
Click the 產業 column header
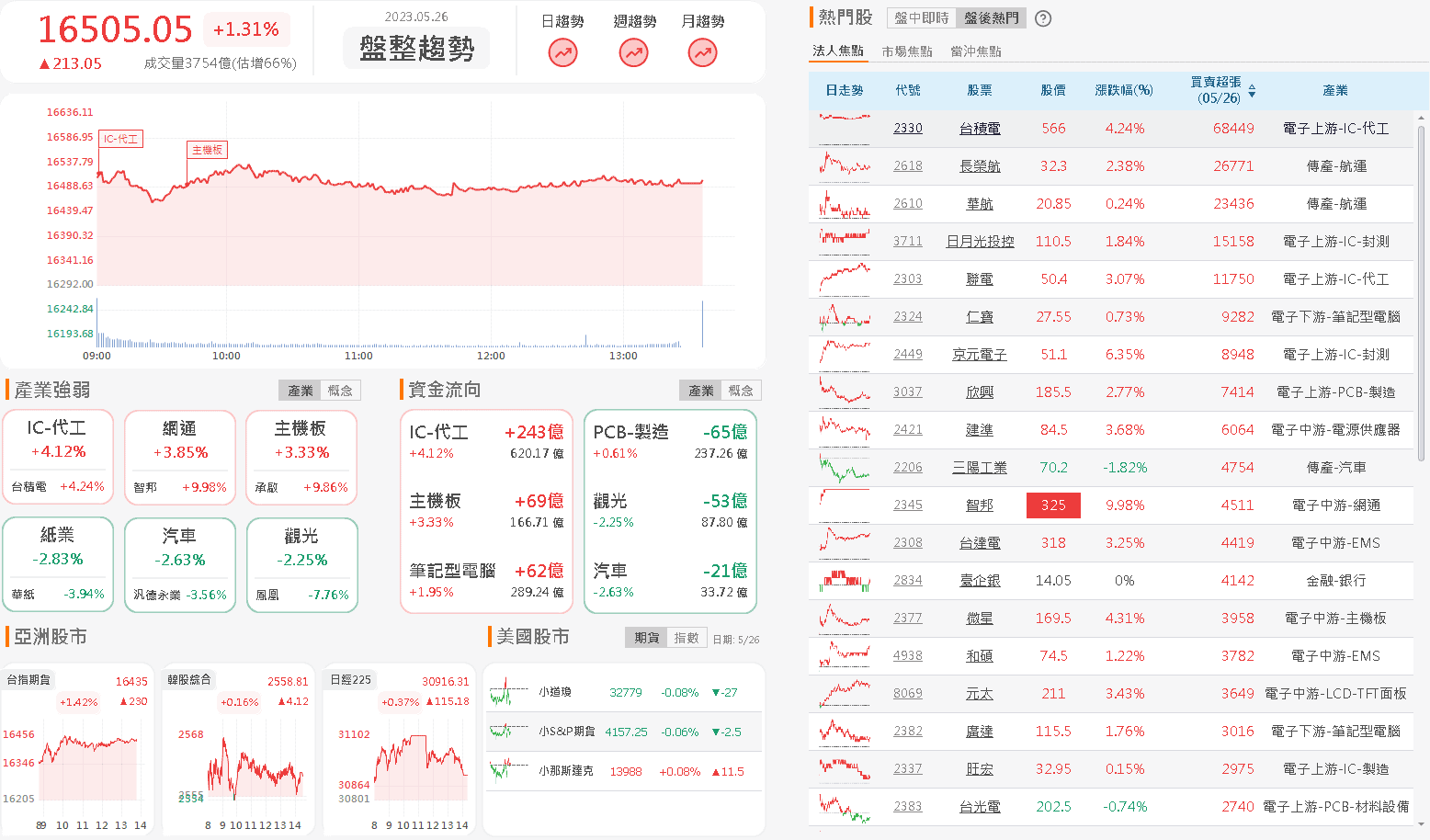coord(1334,90)
